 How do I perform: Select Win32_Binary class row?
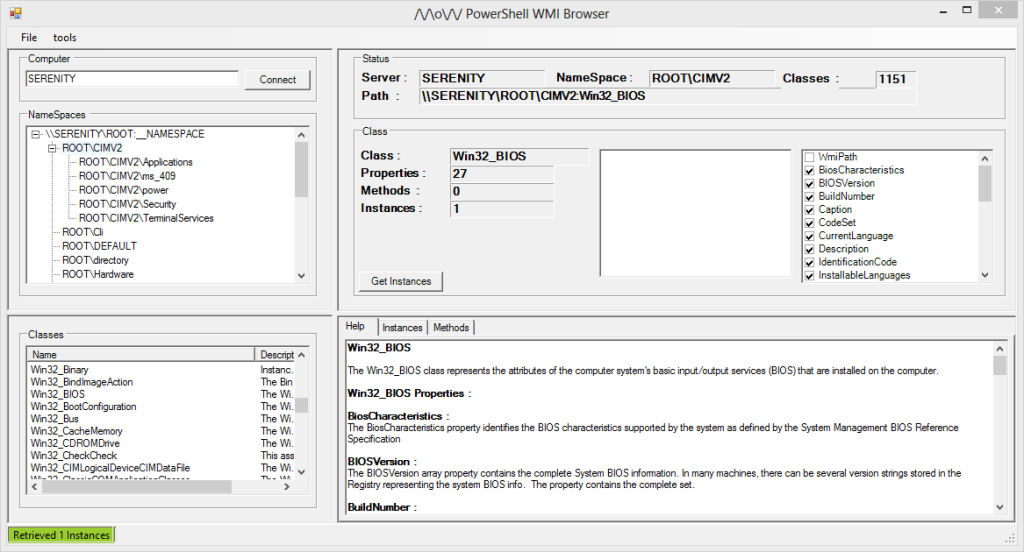coord(59,370)
